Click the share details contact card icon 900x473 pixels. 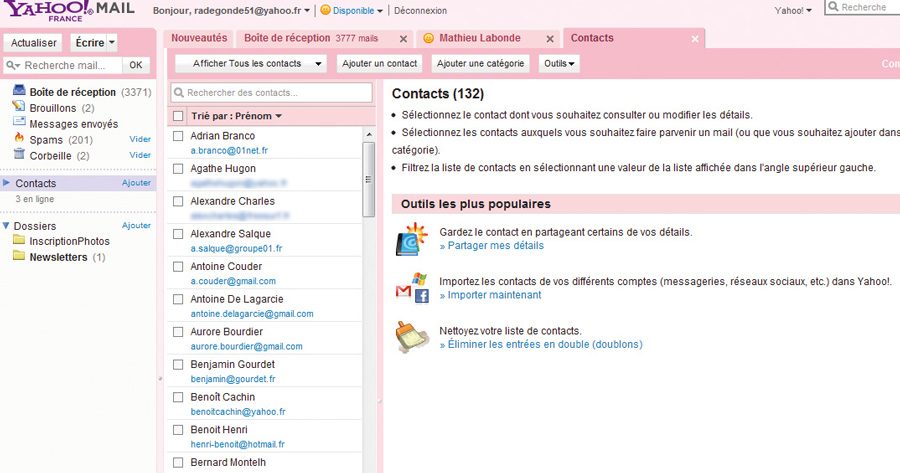[411, 240]
